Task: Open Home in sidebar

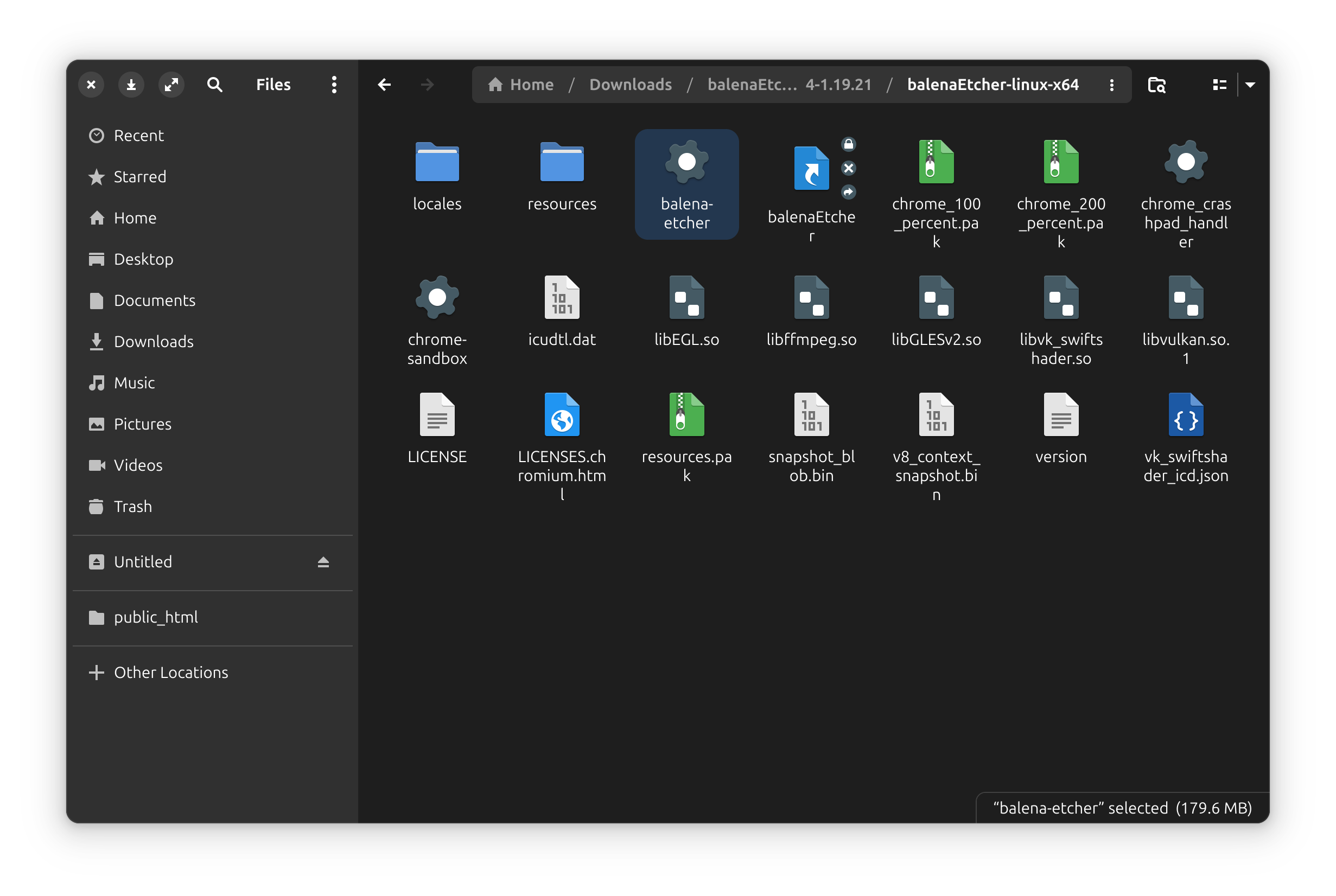Action: tap(213, 217)
